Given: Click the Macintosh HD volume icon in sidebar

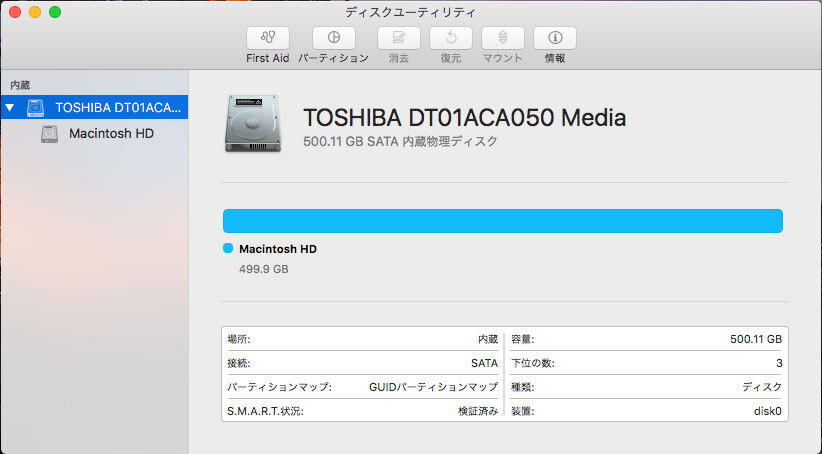Looking at the screenshot, I should 49,134.
